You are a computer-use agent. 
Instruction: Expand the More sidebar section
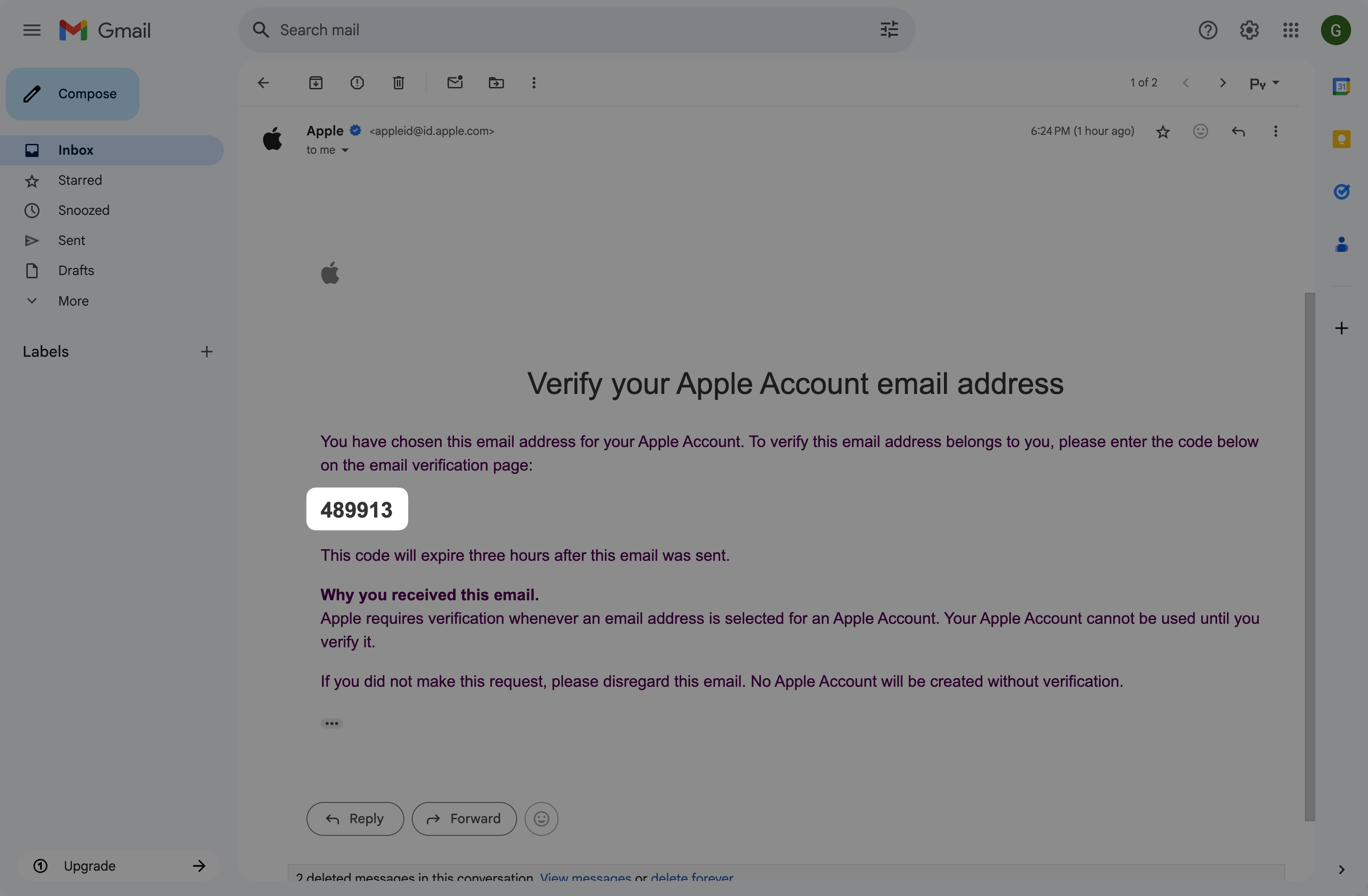(73, 300)
